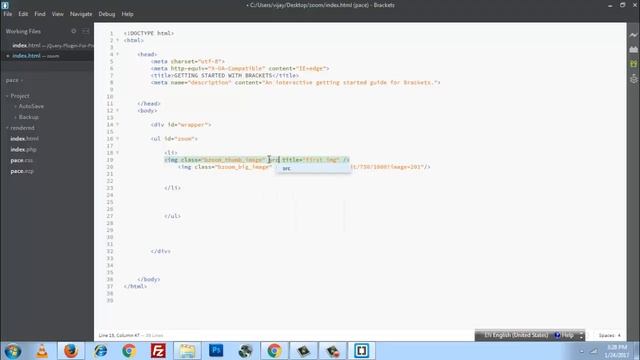Open the Extension Manager icon
Image resolution: width=640 pixels, height=360 pixels.
633,49
